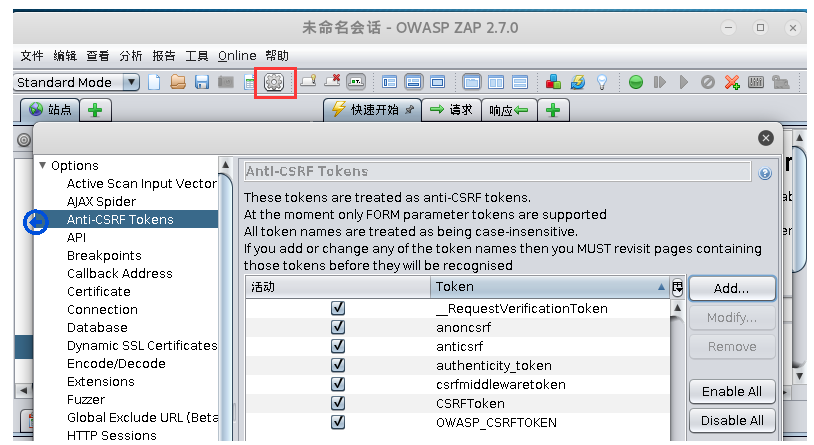The image size is (814, 445).
Task: Click the Hide Unpinned Tabs red-X icon
Action: pyautogui.click(x=332, y=82)
